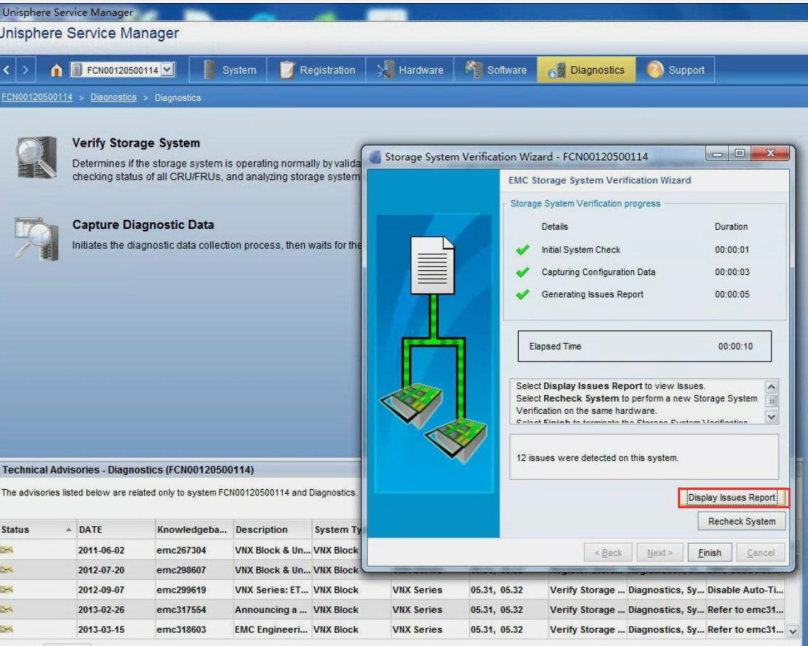This screenshot has width=808, height=646.
Task: Switch to the System tab
Action: 229,70
